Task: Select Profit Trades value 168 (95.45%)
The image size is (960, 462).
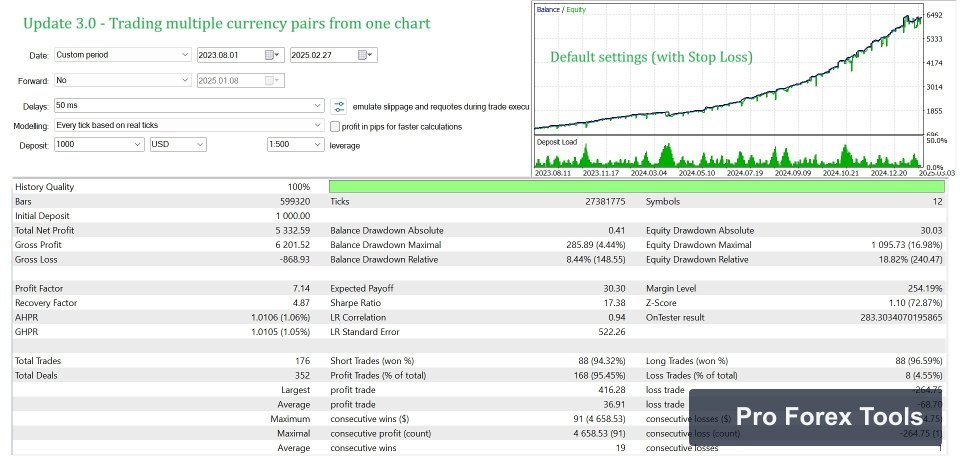Action: click(598, 376)
